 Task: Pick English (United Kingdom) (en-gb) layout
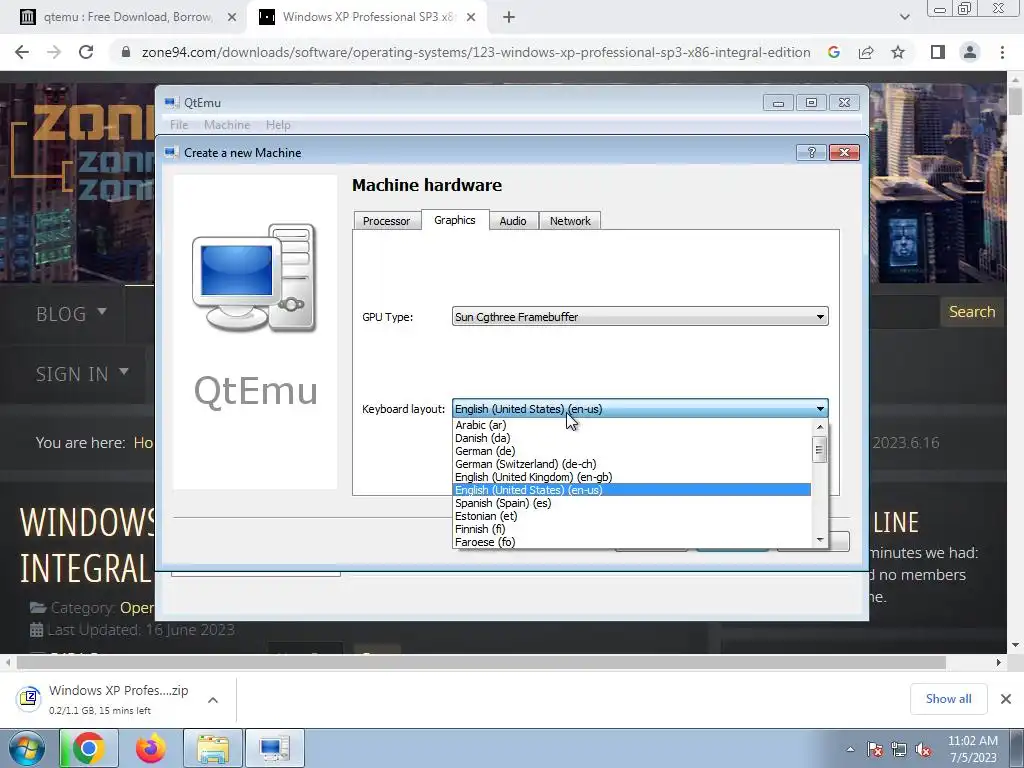point(632,477)
